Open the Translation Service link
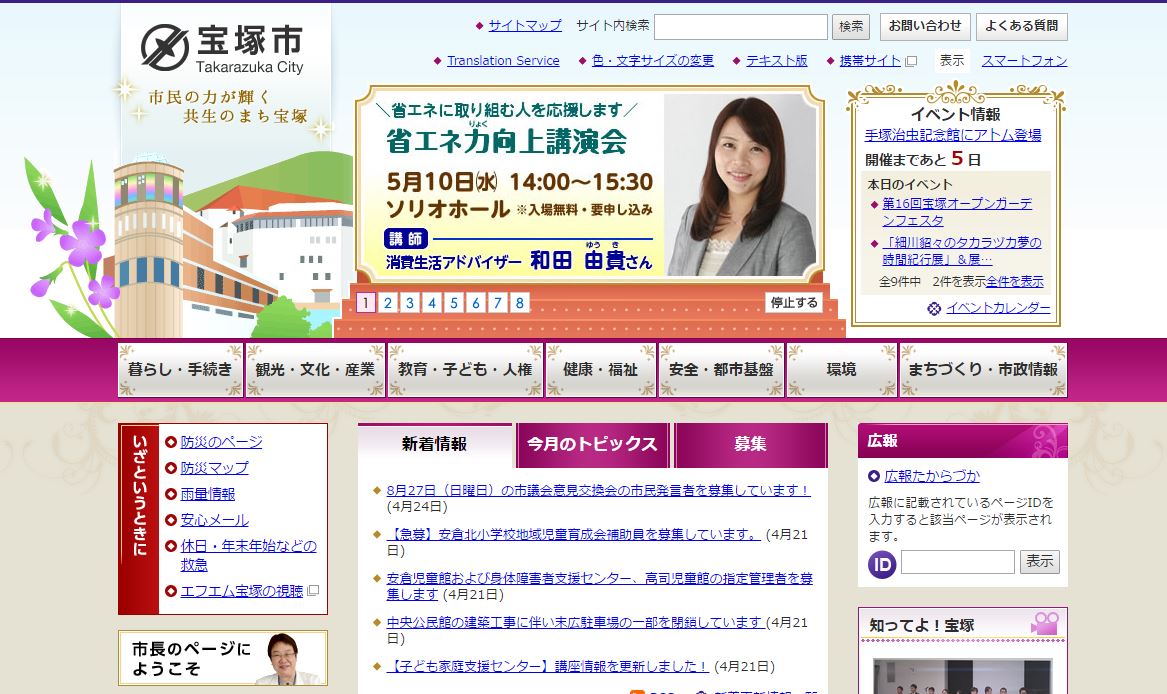The width and height of the screenshot is (1167, 694). tap(503, 61)
